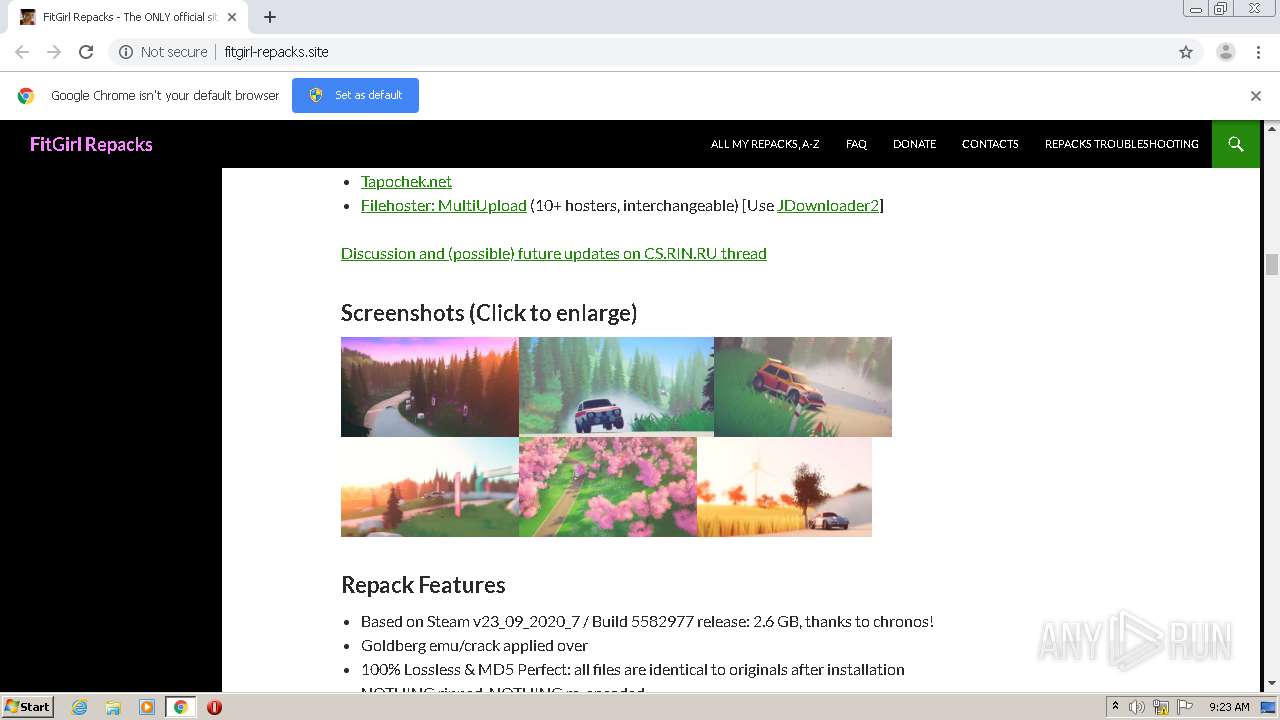This screenshot has height=720, width=1280.
Task: Click the 9:23 AM taskbar clock
Action: point(1229,707)
